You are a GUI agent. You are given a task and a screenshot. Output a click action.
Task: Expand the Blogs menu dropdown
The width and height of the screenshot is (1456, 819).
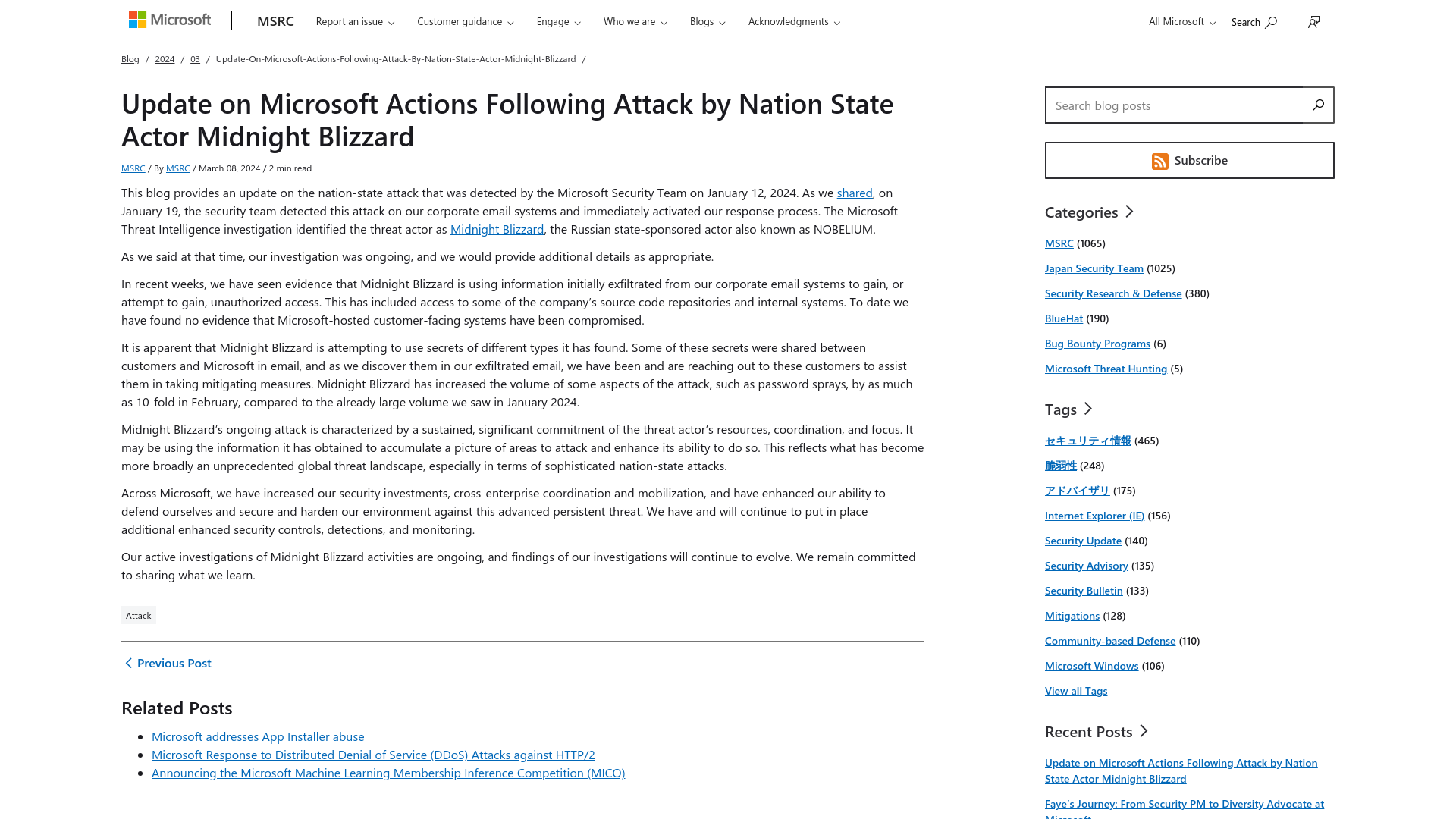click(x=707, y=21)
